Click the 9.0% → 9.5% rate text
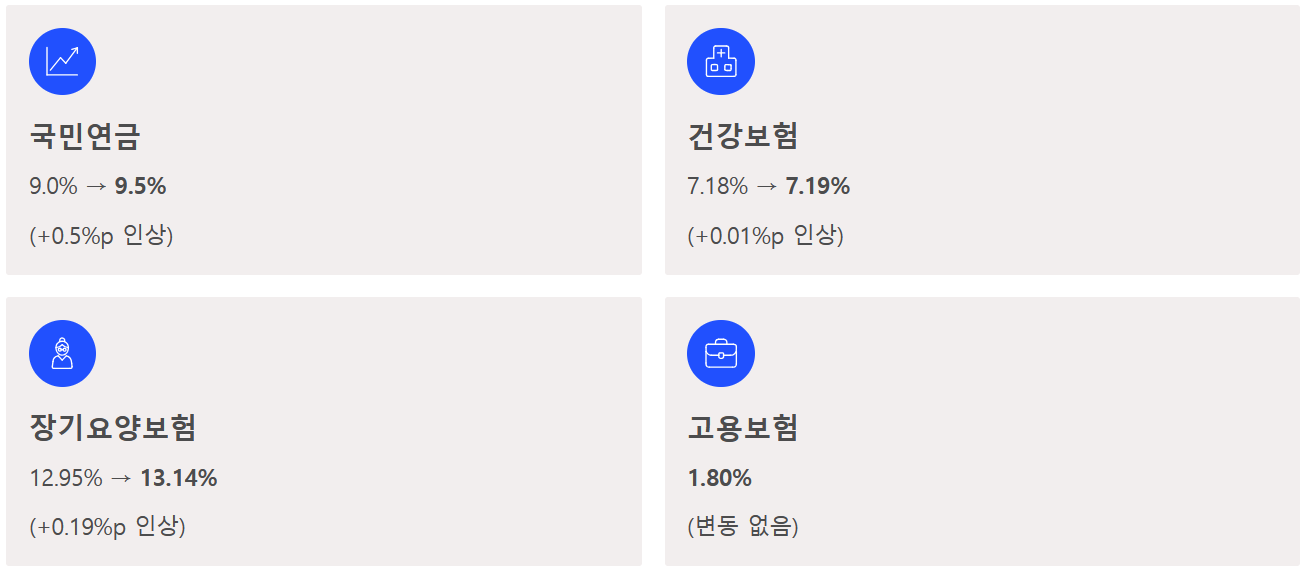Image resolution: width=1303 pixels, height=569 pixels. click(x=98, y=186)
